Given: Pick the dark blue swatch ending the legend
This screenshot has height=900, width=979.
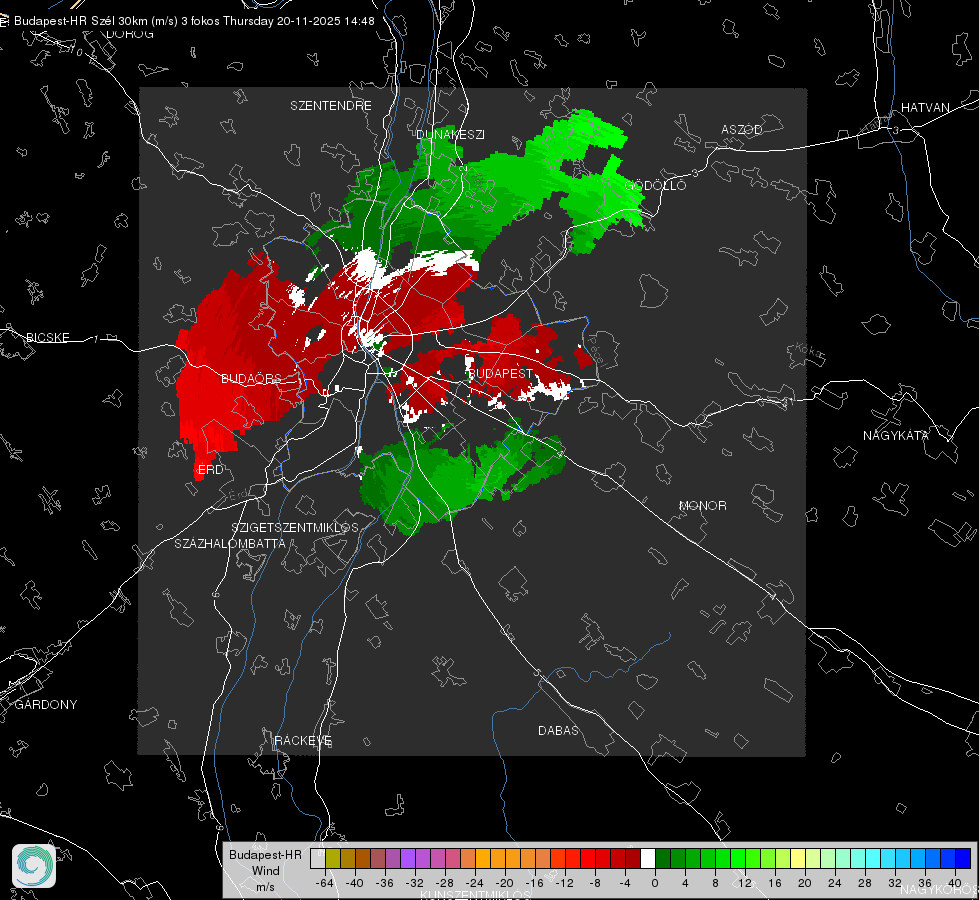Looking at the screenshot, I should tap(963, 858).
